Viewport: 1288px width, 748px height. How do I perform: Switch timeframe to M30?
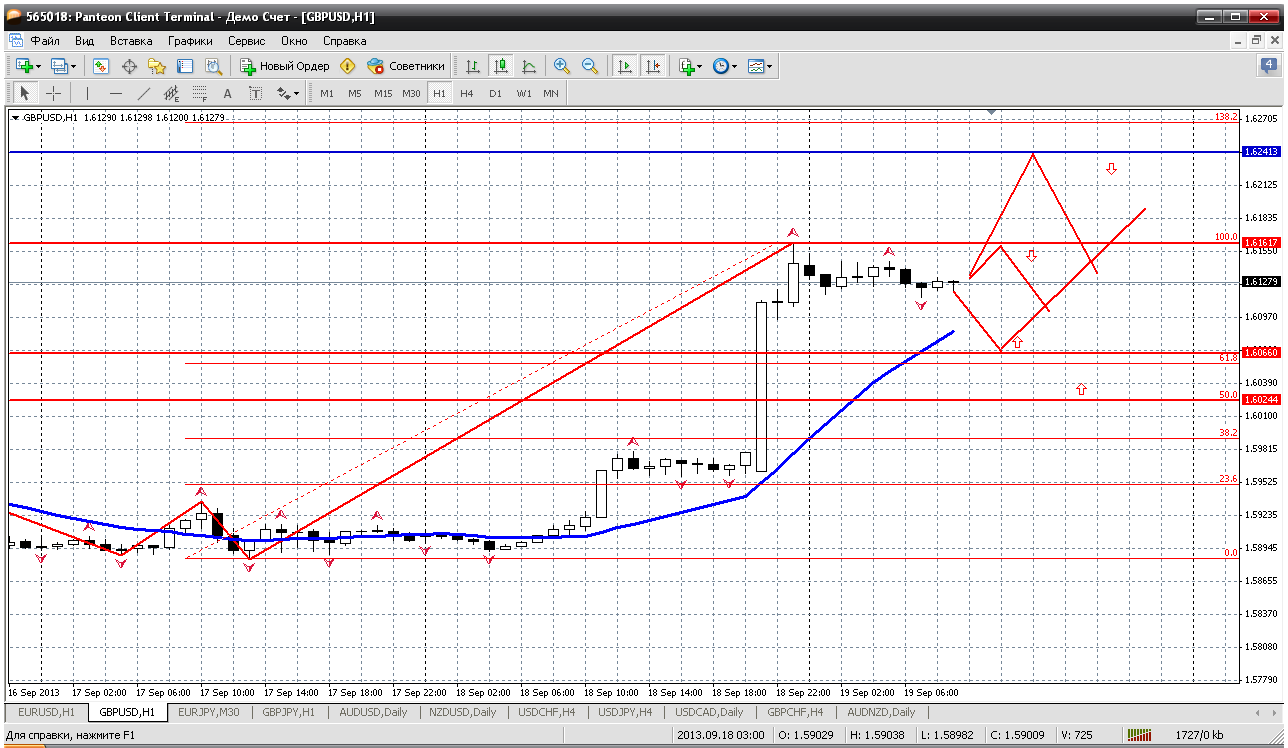411,93
